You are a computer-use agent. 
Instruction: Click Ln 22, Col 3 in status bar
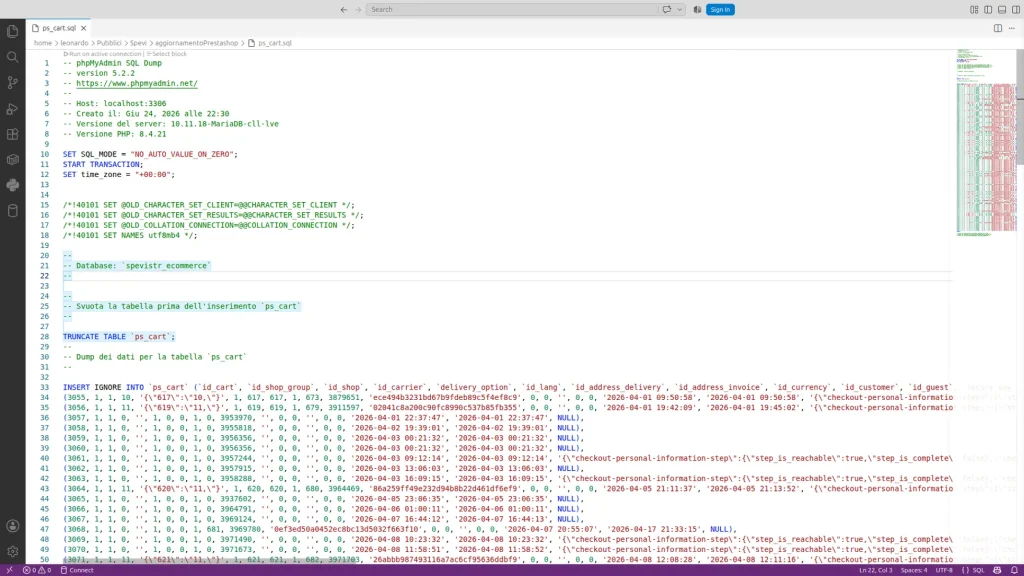[x=876, y=570]
